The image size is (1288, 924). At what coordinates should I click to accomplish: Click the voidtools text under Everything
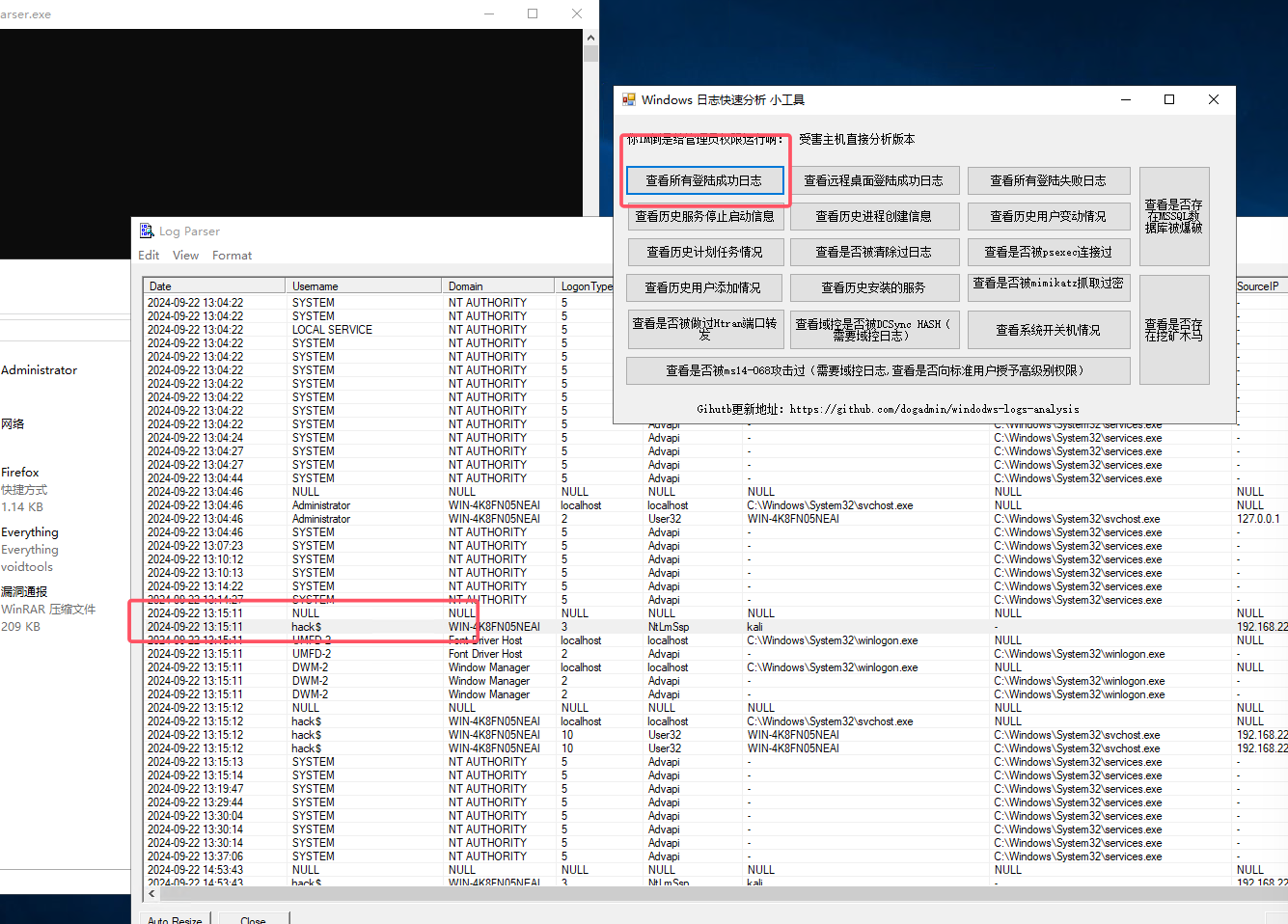tap(27, 567)
